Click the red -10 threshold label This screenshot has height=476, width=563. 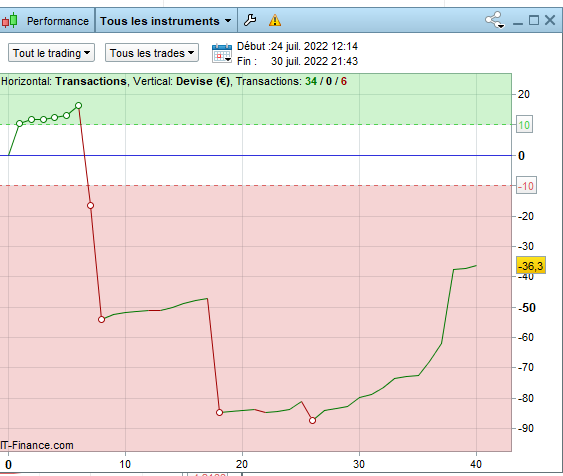coord(526,186)
